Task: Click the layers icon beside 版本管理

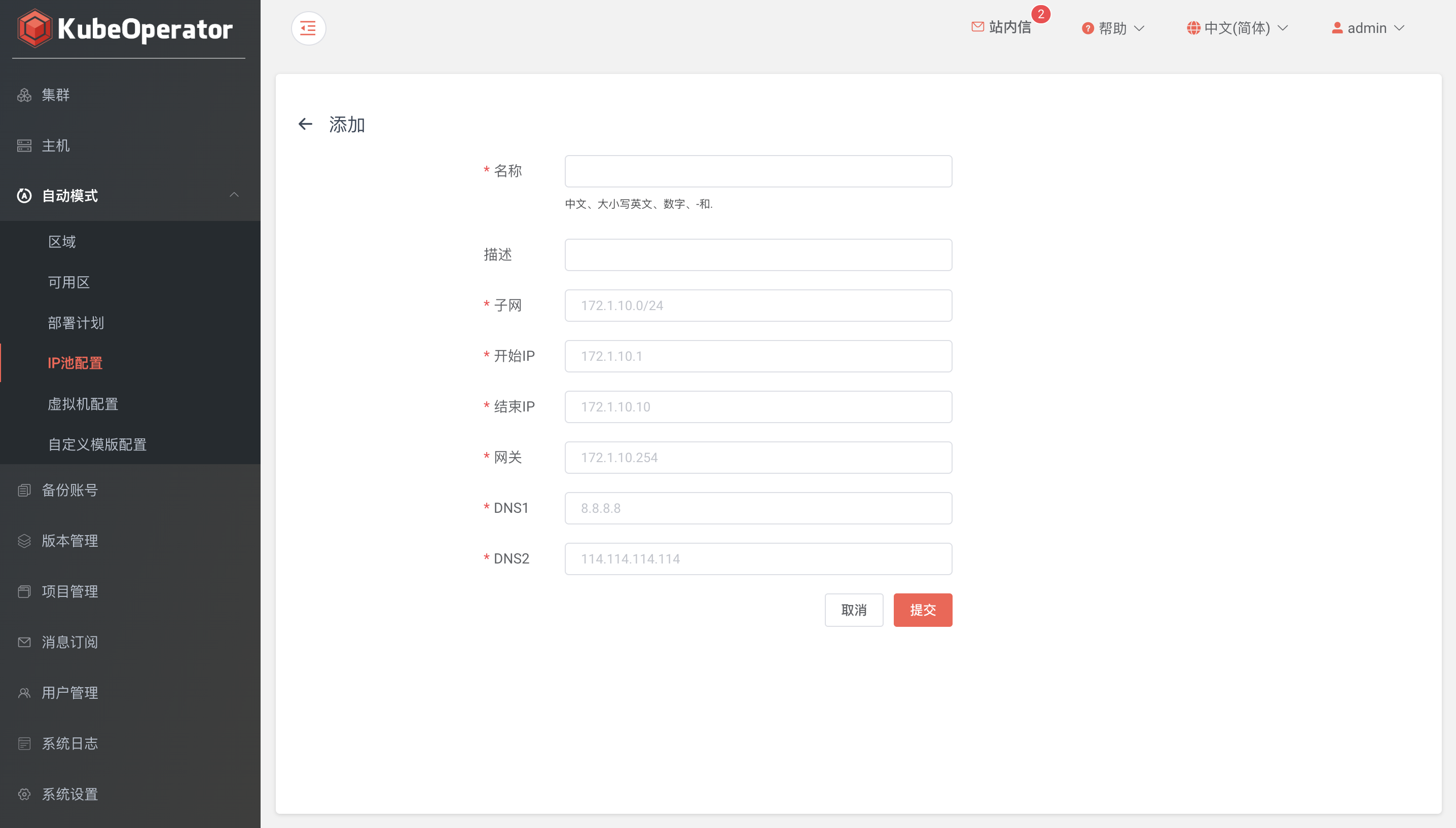Action: tap(24, 540)
